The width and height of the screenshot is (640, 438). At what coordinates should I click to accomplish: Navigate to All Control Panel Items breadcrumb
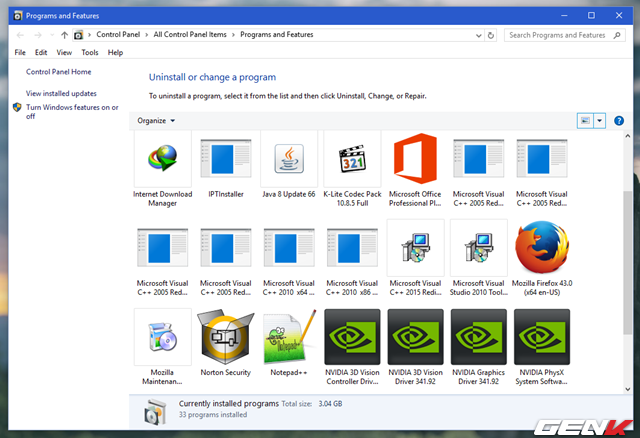[x=190, y=35]
